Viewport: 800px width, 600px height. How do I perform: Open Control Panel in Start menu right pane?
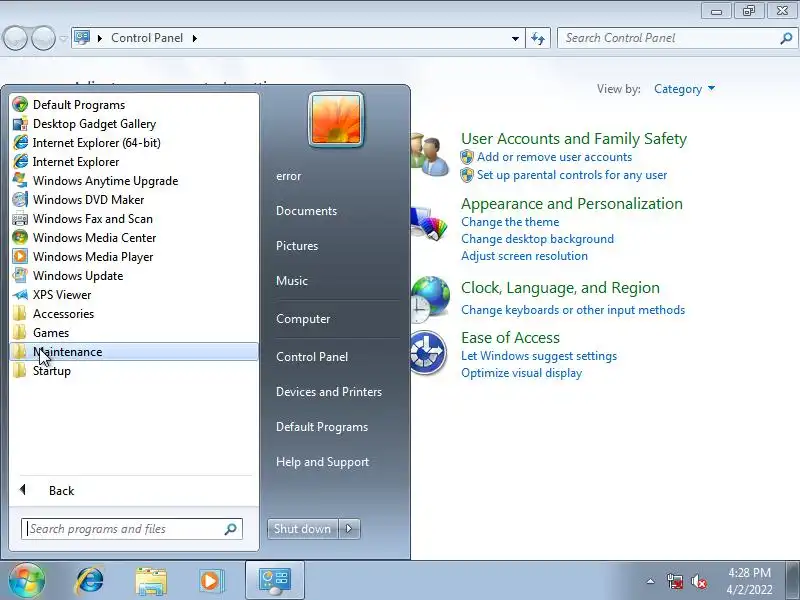tap(312, 357)
